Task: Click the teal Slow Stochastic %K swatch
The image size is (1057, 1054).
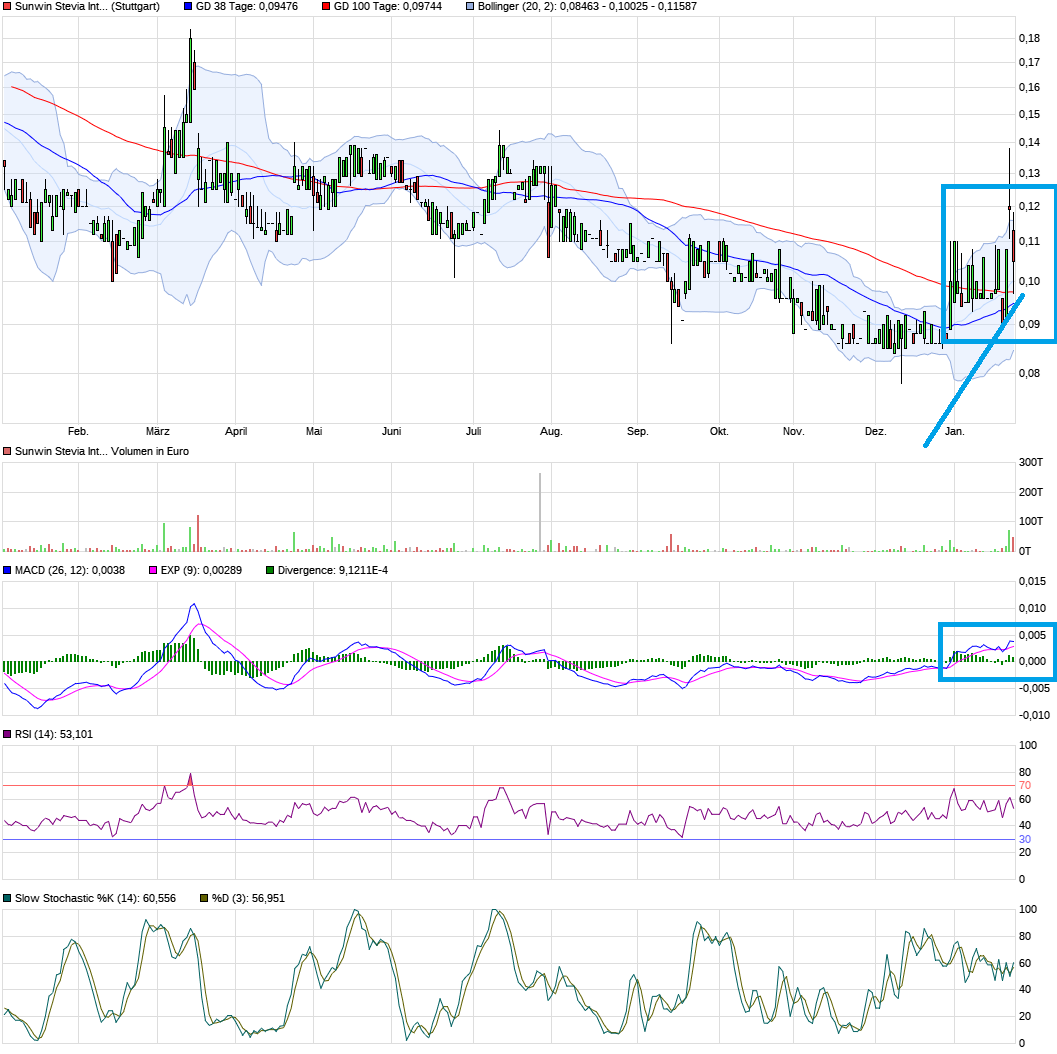Action: 7,898
